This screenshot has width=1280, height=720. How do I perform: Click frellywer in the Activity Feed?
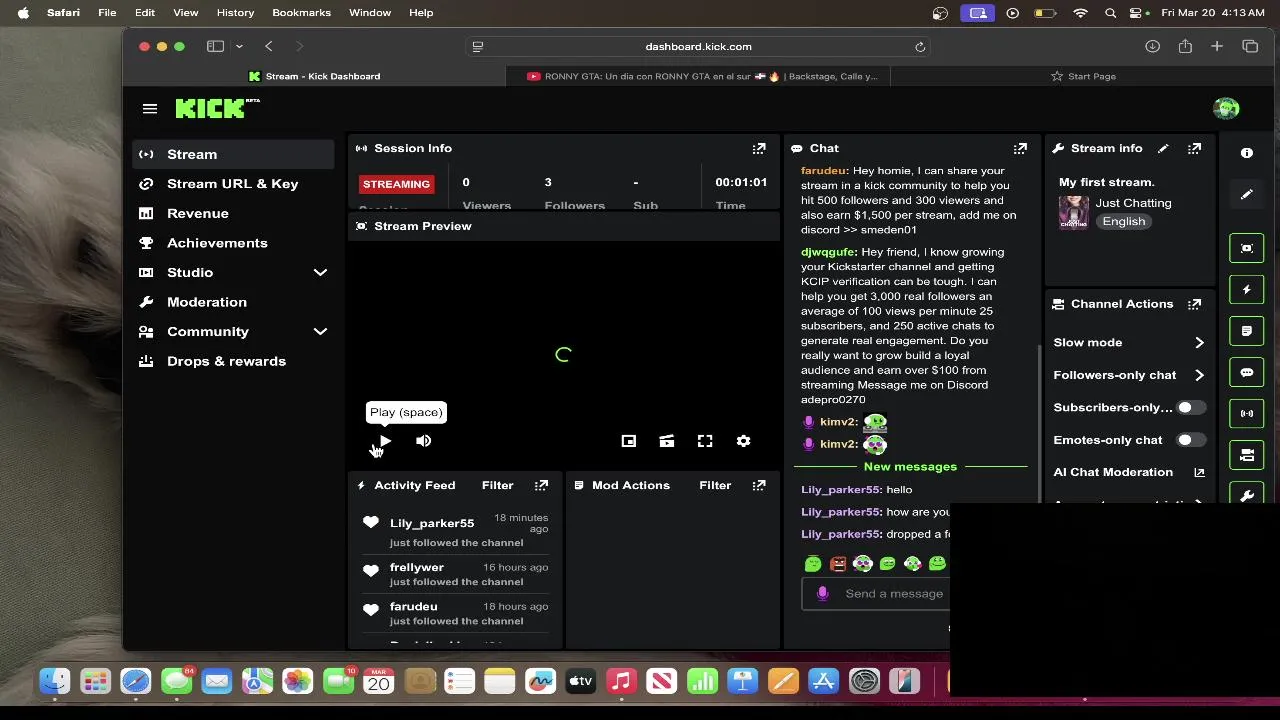coord(417,567)
